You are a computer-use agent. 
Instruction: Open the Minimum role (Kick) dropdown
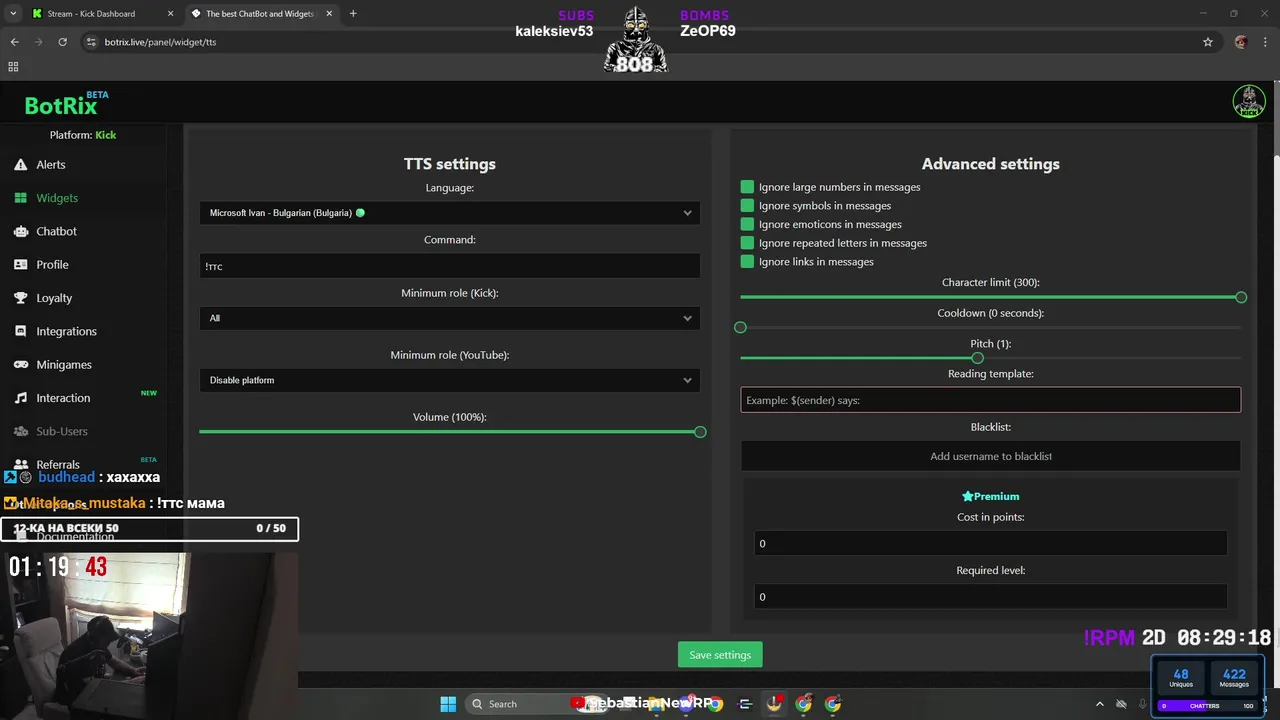pyautogui.click(x=450, y=318)
